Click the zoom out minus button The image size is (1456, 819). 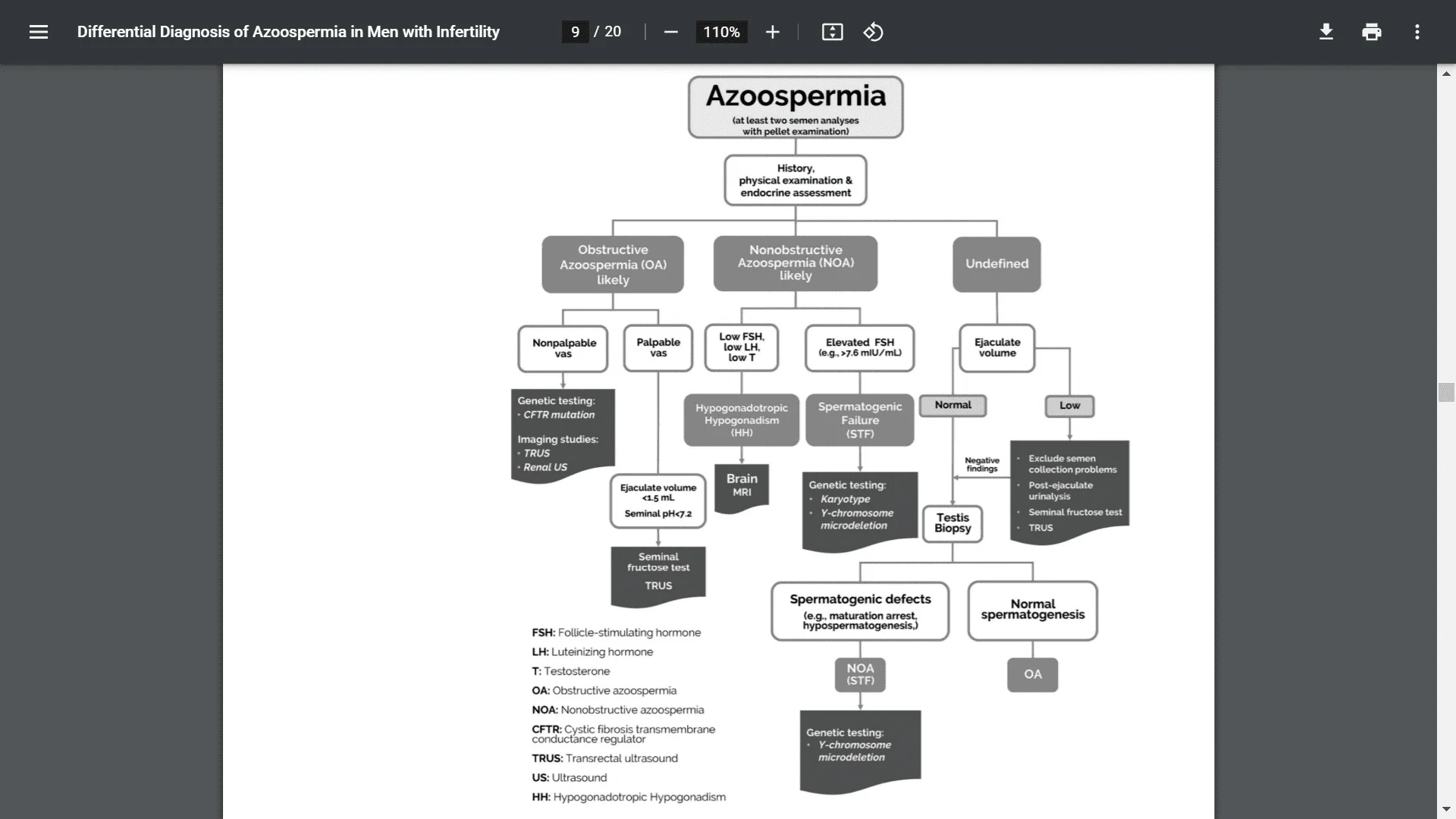(671, 32)
